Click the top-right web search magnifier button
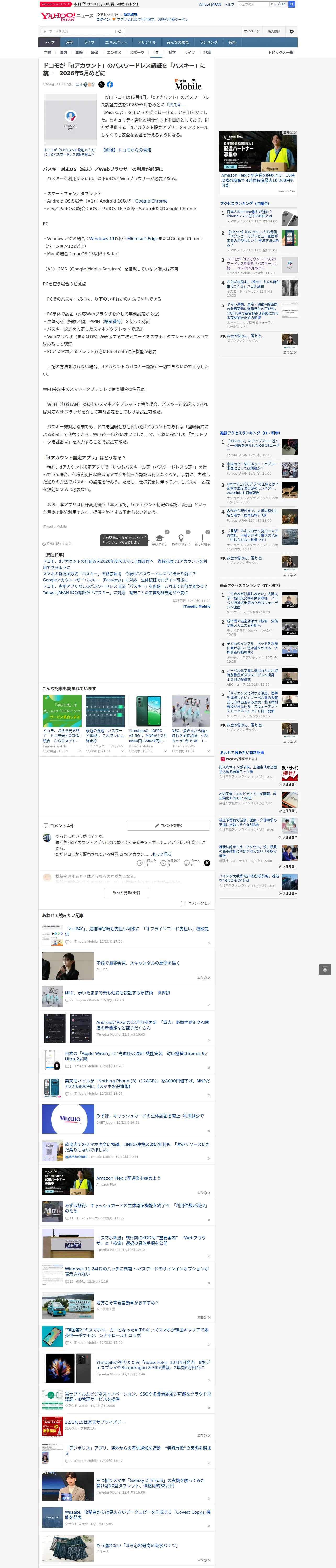336x1568 pixels. 292,4
